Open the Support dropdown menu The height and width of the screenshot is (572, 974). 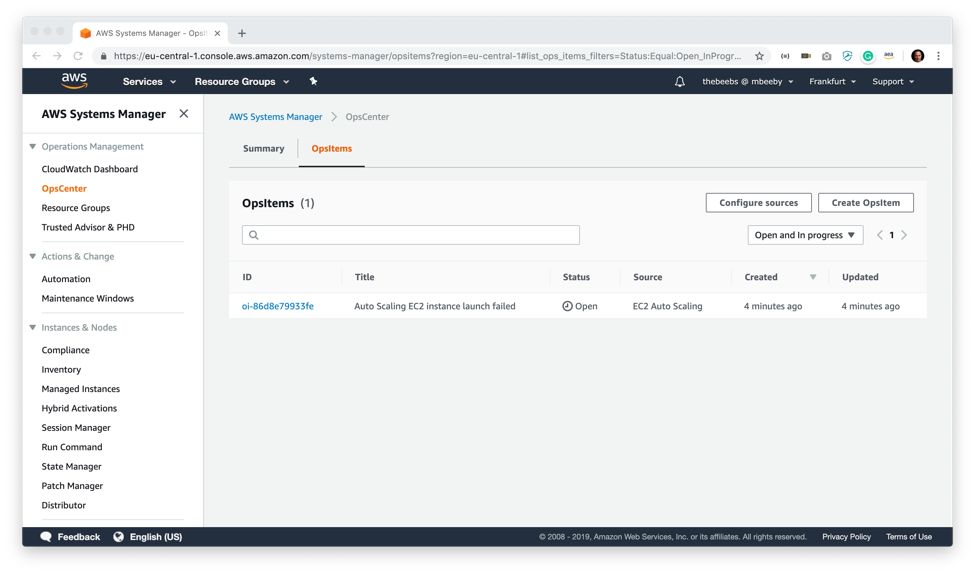click(x=893, y=81)
